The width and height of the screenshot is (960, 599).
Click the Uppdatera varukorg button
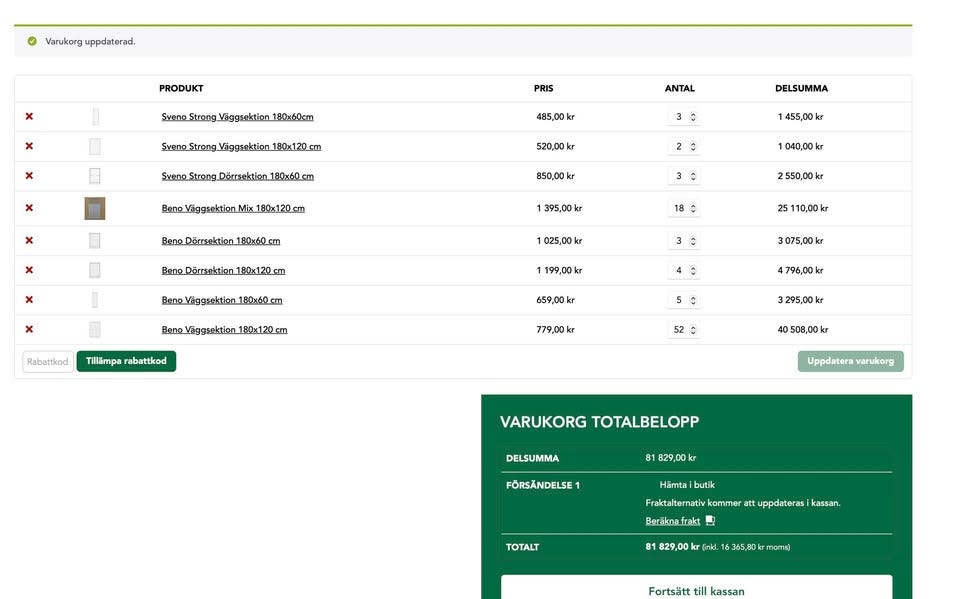[x=850, y=361]
